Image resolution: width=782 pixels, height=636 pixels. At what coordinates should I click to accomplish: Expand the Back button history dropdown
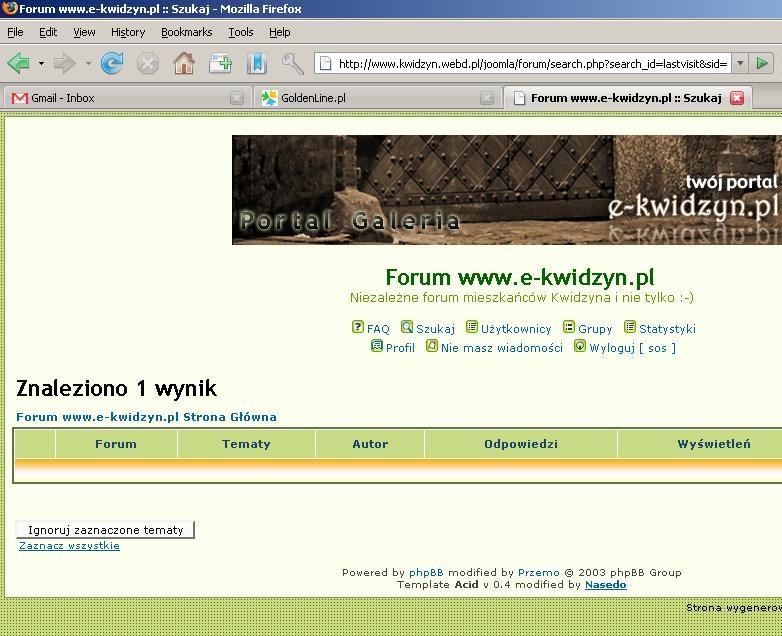coord(41,64)
